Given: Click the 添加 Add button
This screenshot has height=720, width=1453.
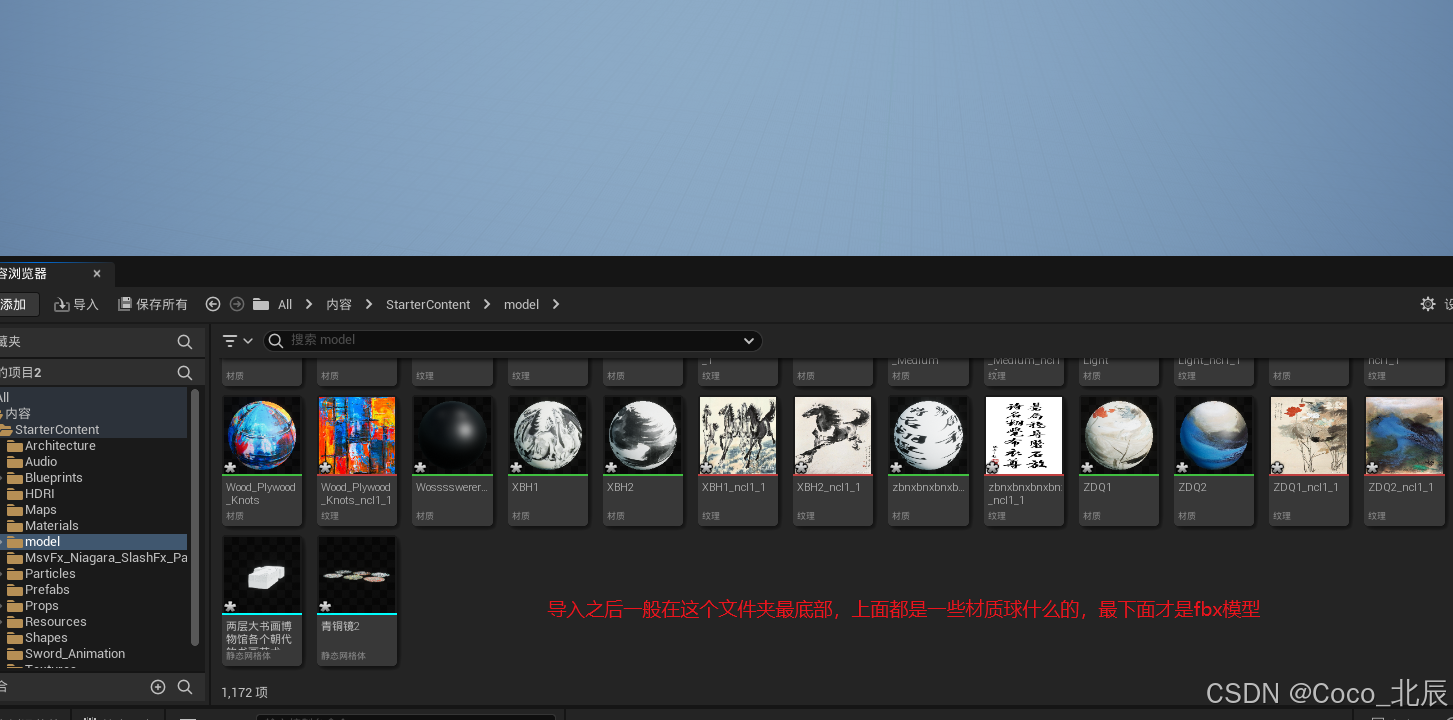Looking at the screenshot, I should click(17, 304).
